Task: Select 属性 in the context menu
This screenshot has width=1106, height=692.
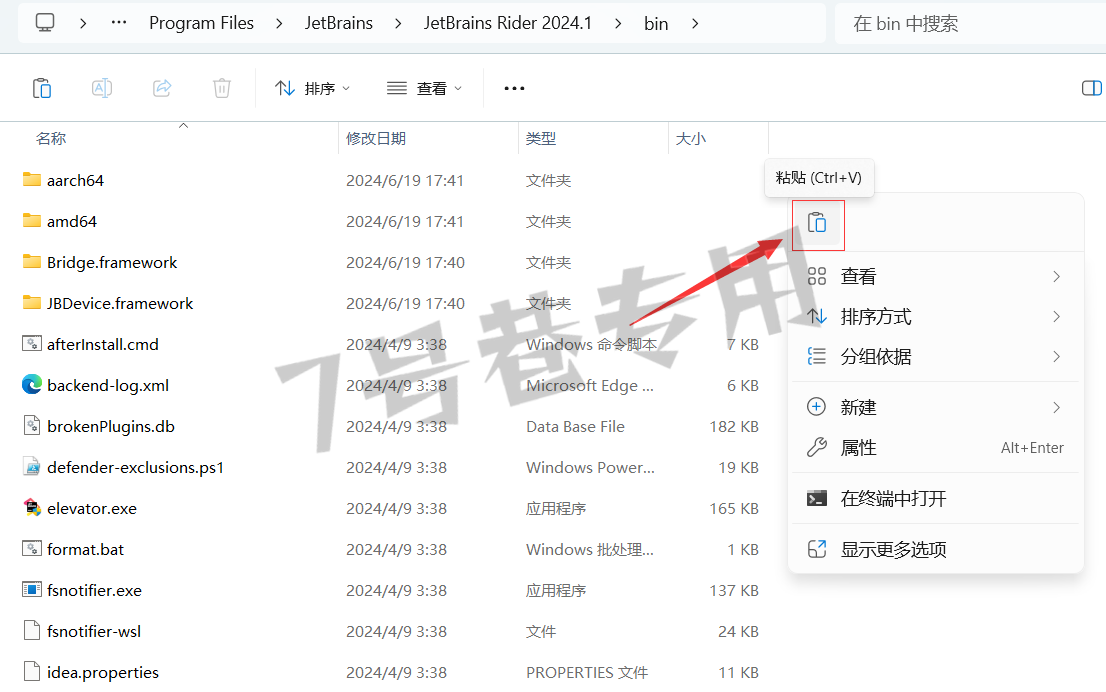Action: pyautogui.click(x=936, y=448)
